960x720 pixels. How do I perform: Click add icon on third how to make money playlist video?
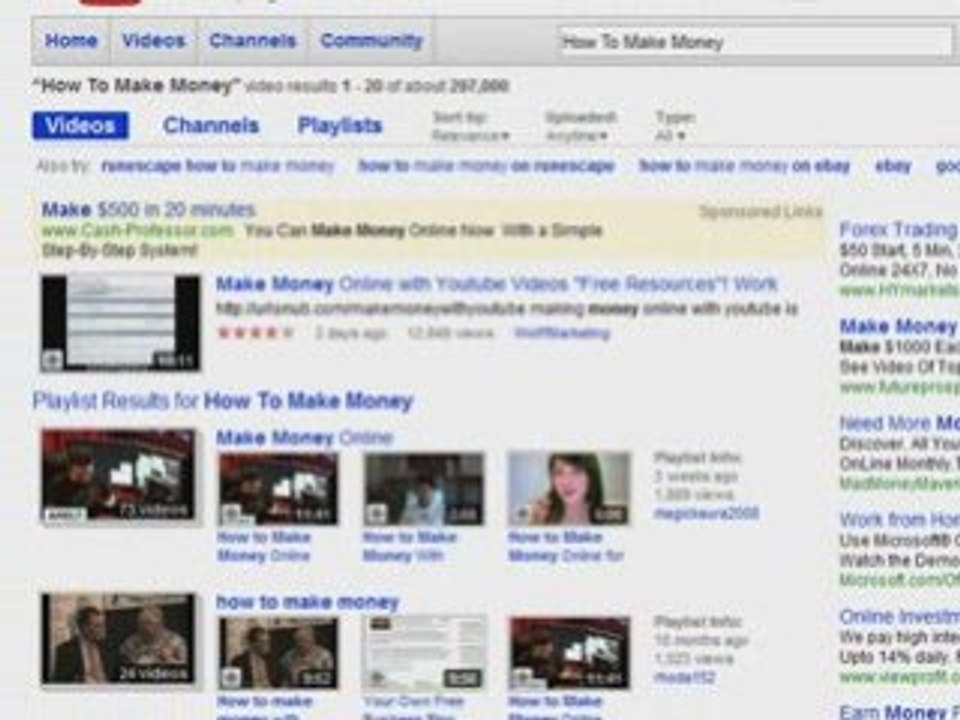(x=521, y=678)
